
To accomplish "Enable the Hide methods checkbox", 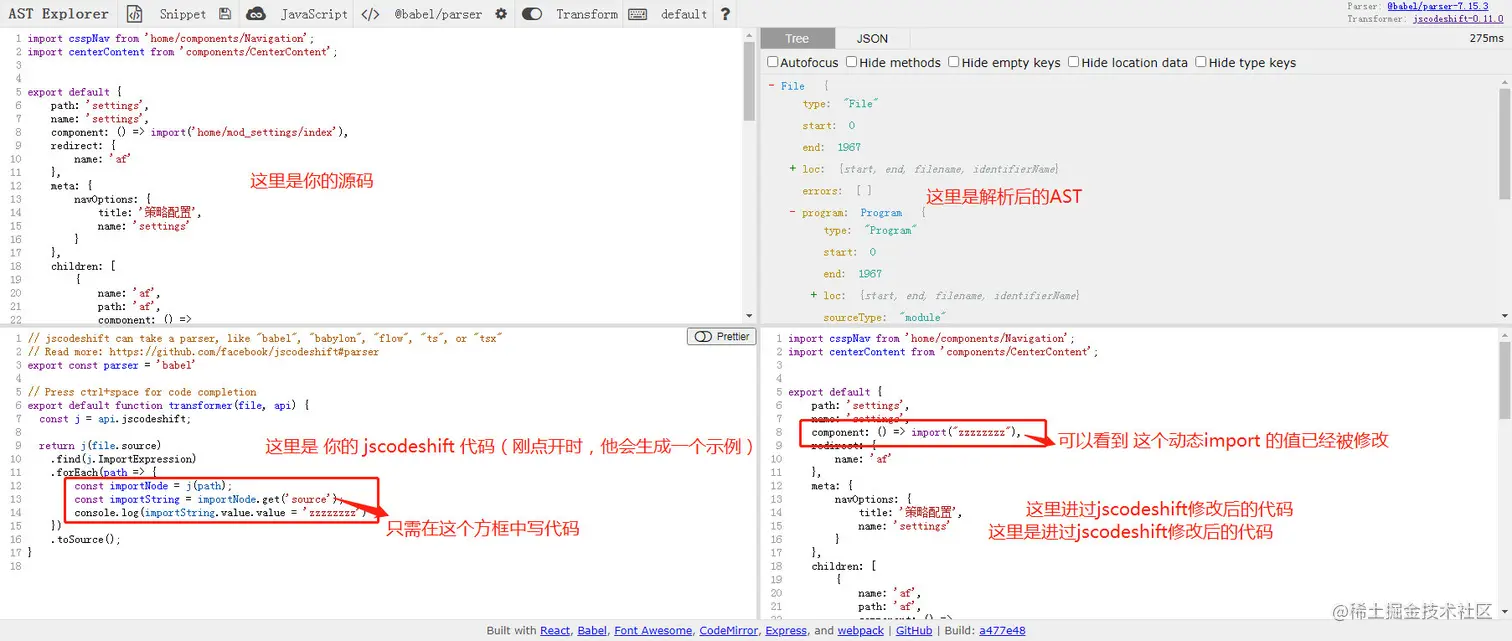I will click(x=853, y=62).
